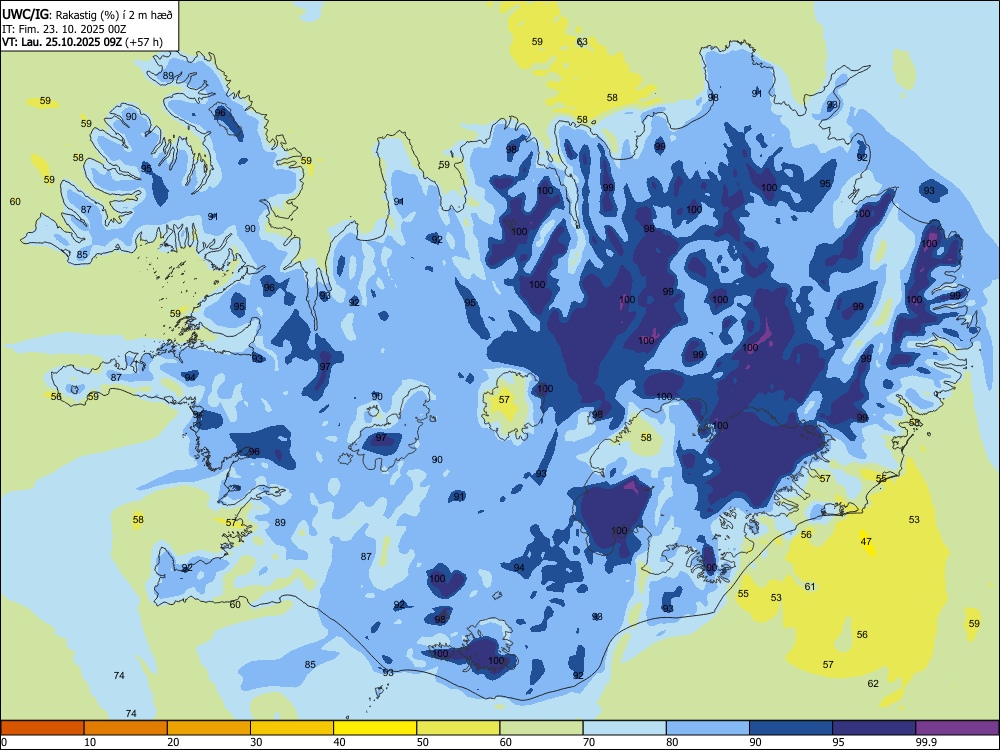Pick the 20–30 amber legend swatch
This screenshot has height=750, width=1000.
point(209,728)
